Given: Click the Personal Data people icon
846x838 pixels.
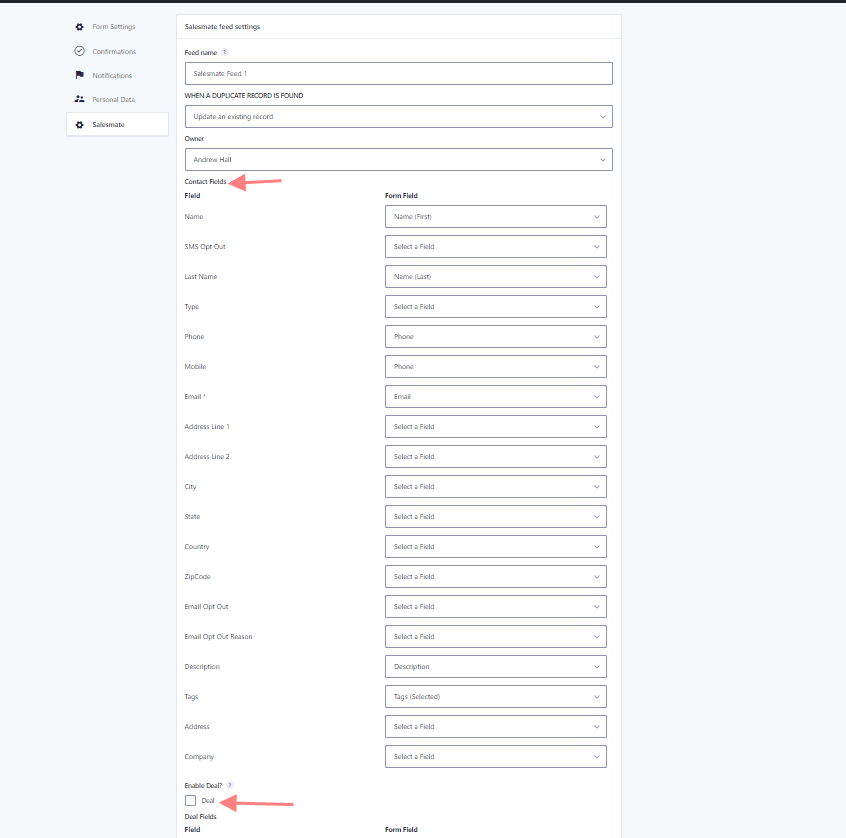Looking at the screenshot, I should click(79, 99).
